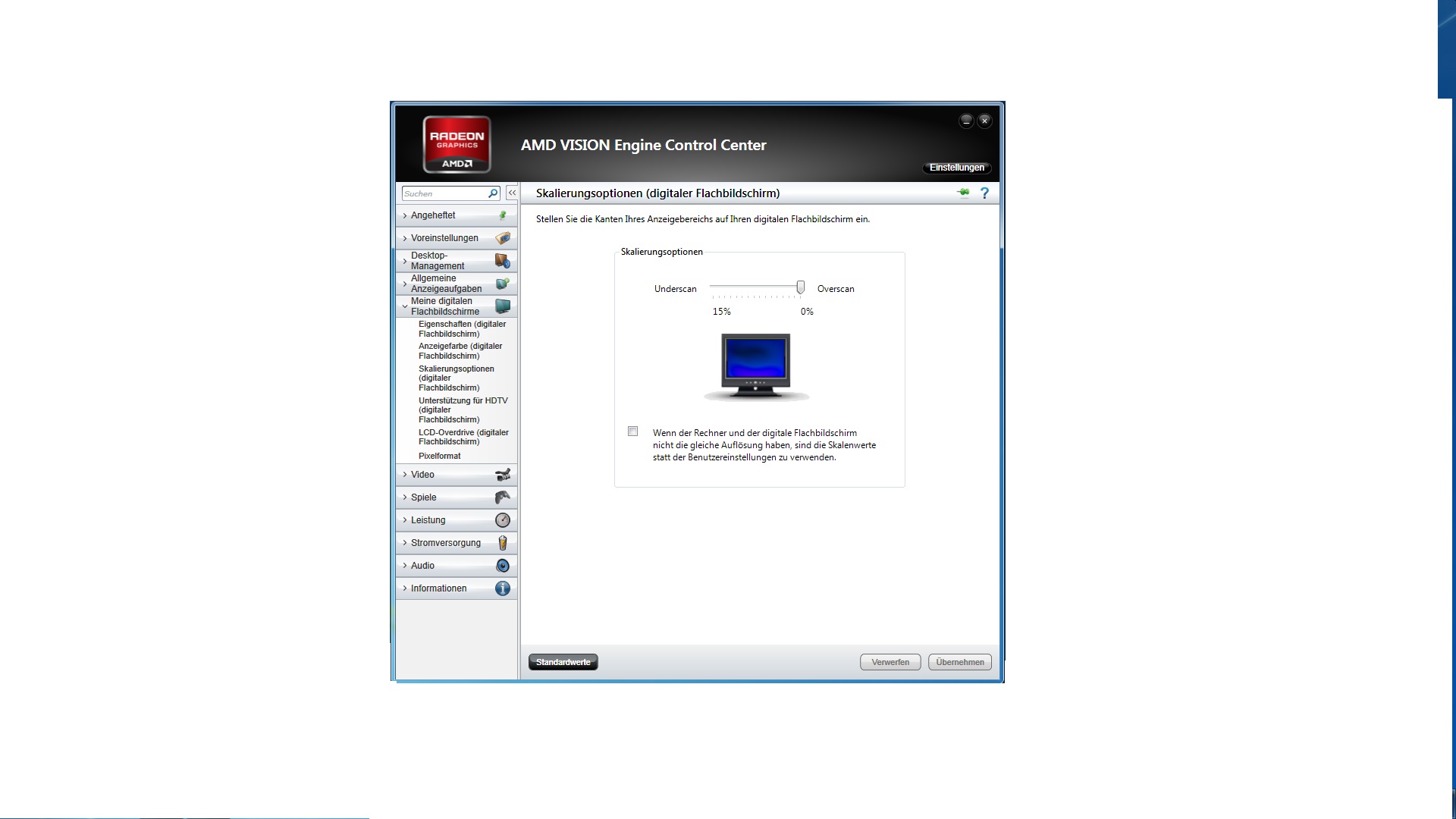Screen dimensions: 1456x819
Task: Click the Desktop-Management icon
Action: (x=502, y=261)
